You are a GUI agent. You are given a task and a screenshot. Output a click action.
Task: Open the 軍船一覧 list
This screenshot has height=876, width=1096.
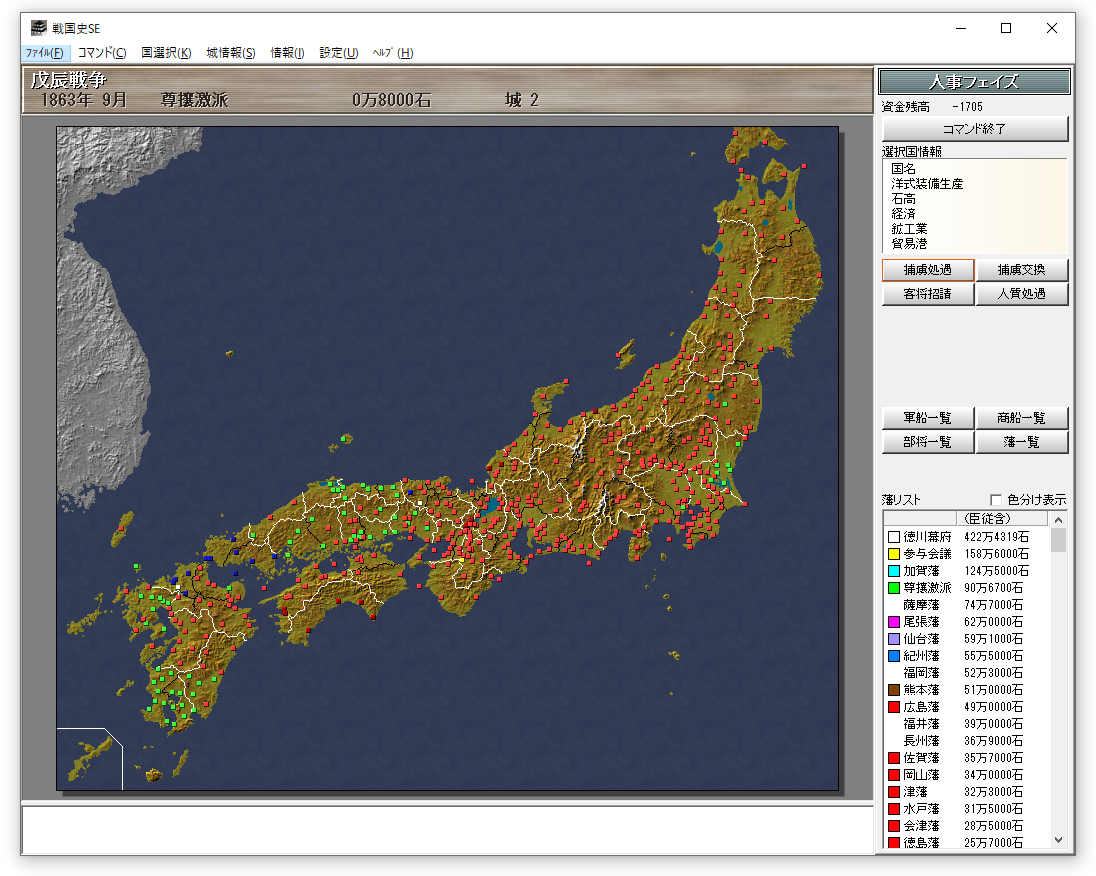[x=927, y=418]
